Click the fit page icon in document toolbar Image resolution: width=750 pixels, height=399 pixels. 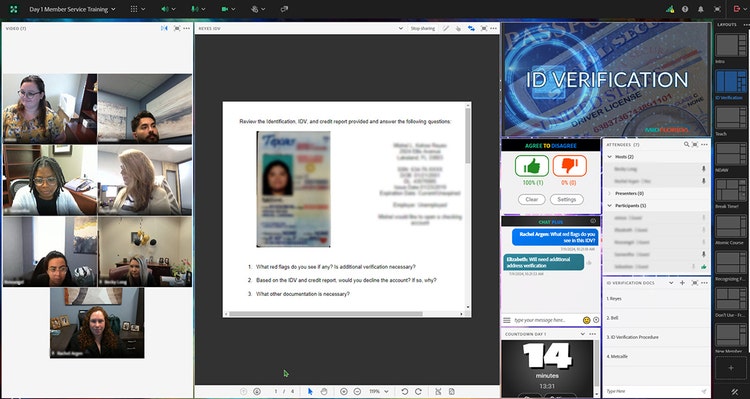(452, 391)
